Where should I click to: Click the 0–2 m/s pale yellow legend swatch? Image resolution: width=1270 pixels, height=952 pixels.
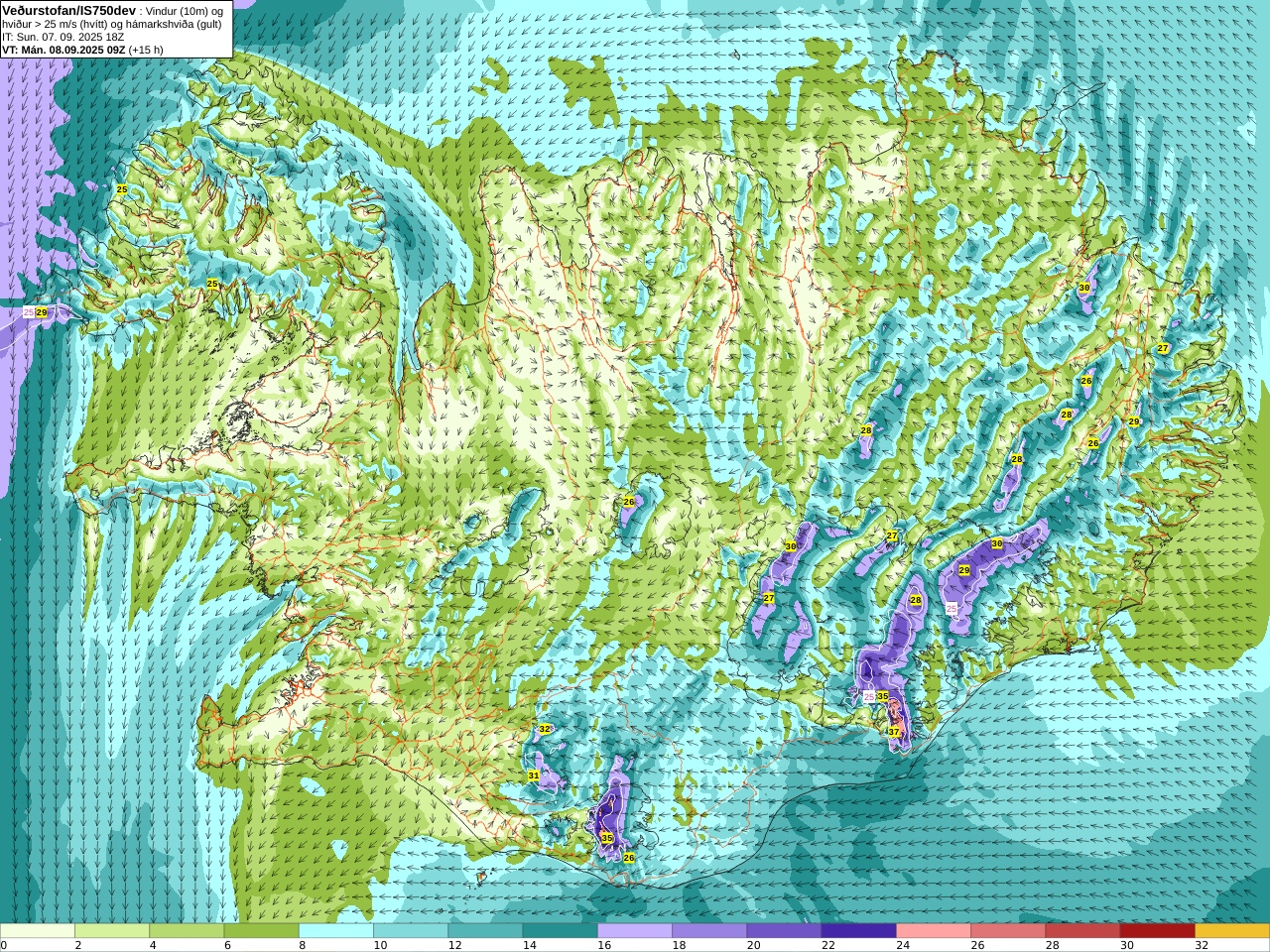(x=38, y=931)
